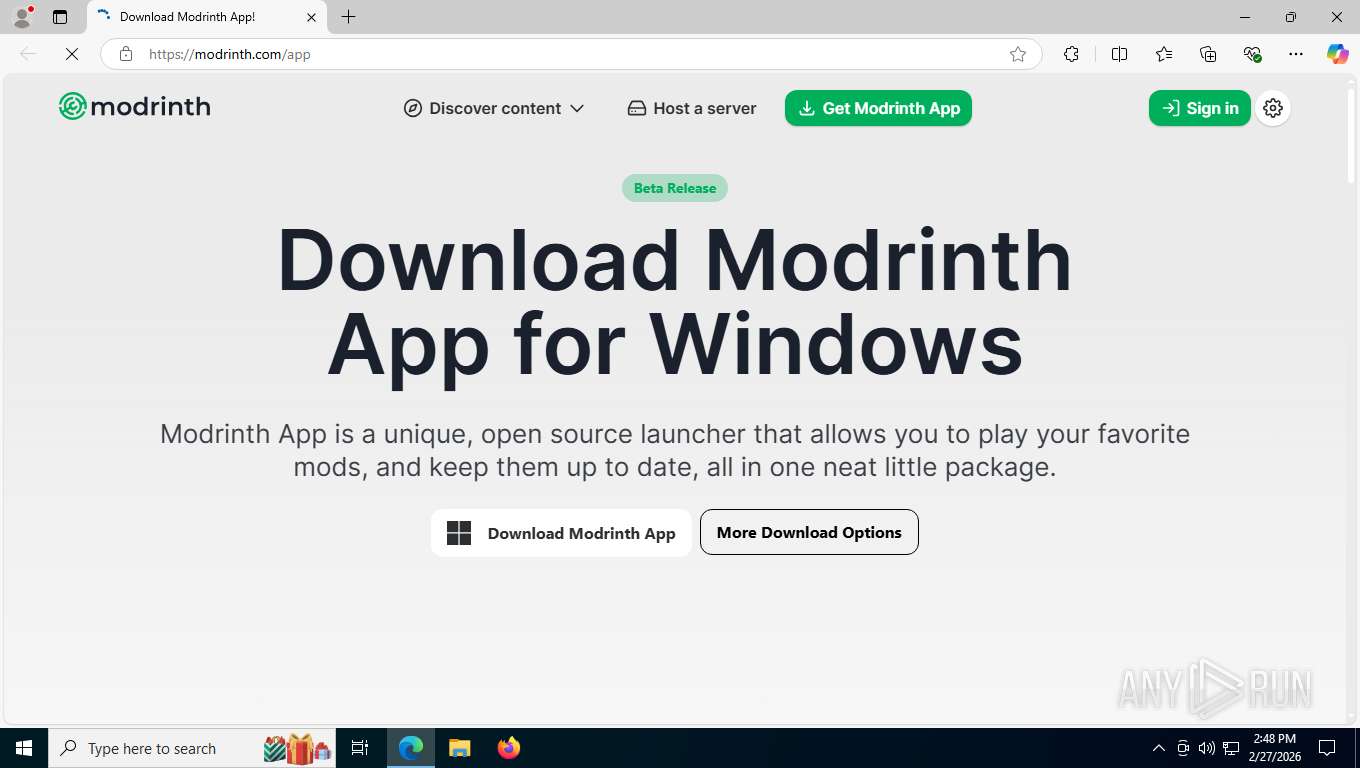Open Task View on taskbar

(x=360, y=748)
